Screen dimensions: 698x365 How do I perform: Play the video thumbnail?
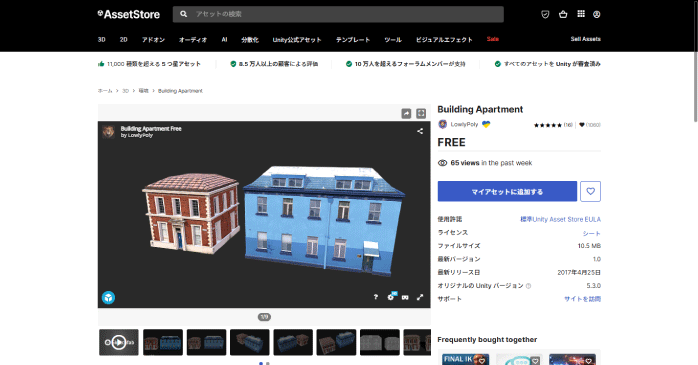coord(118,342)
